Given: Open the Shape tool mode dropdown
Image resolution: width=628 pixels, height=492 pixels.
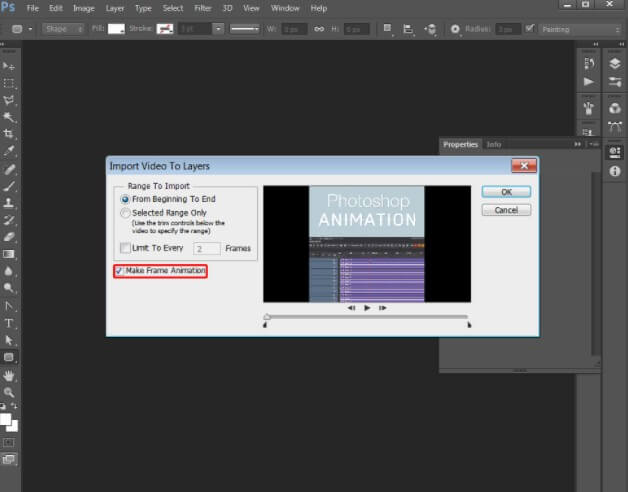Looking at the screenshot, I should (x=63, y=29).
